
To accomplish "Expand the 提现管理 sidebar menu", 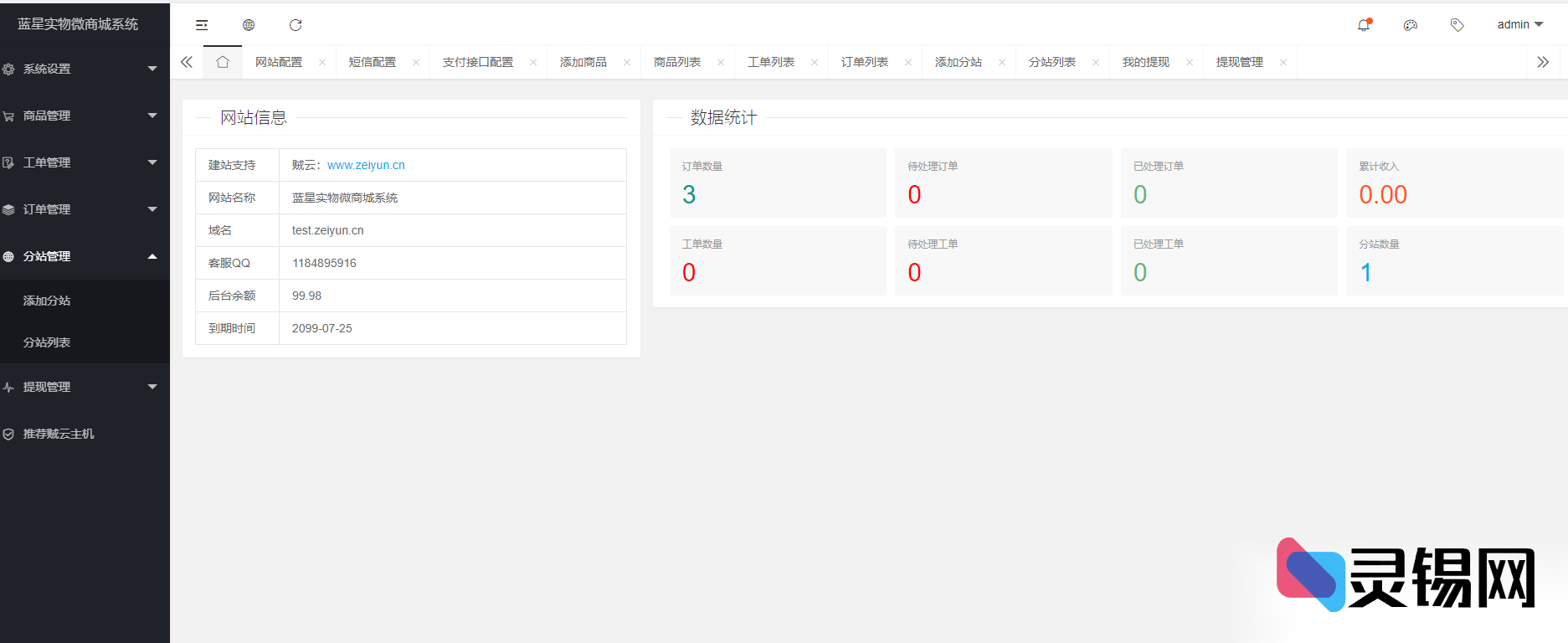I will pyautogui.click(x=80, y=387).
